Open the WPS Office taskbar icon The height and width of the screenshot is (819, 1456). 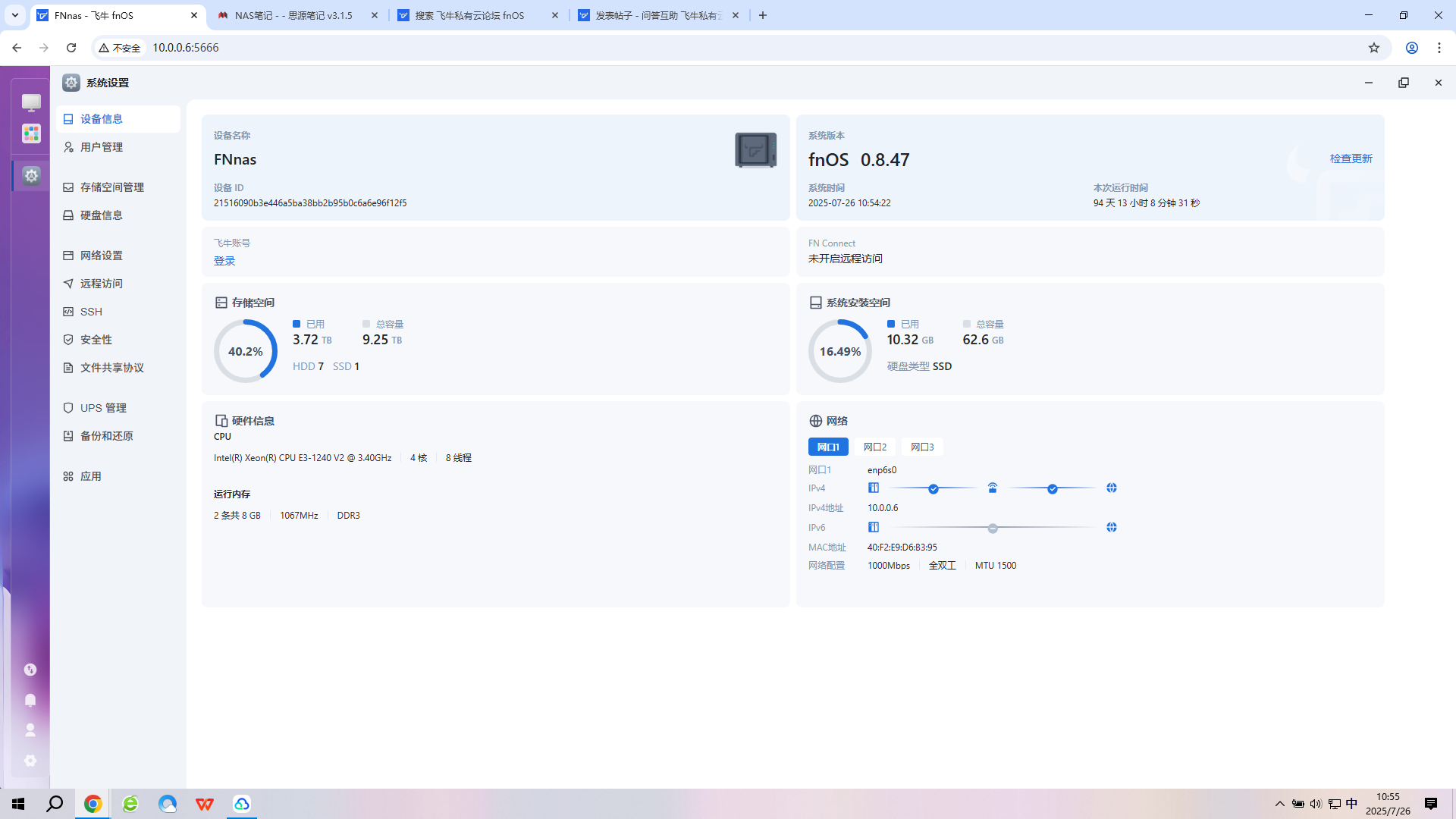205,804
